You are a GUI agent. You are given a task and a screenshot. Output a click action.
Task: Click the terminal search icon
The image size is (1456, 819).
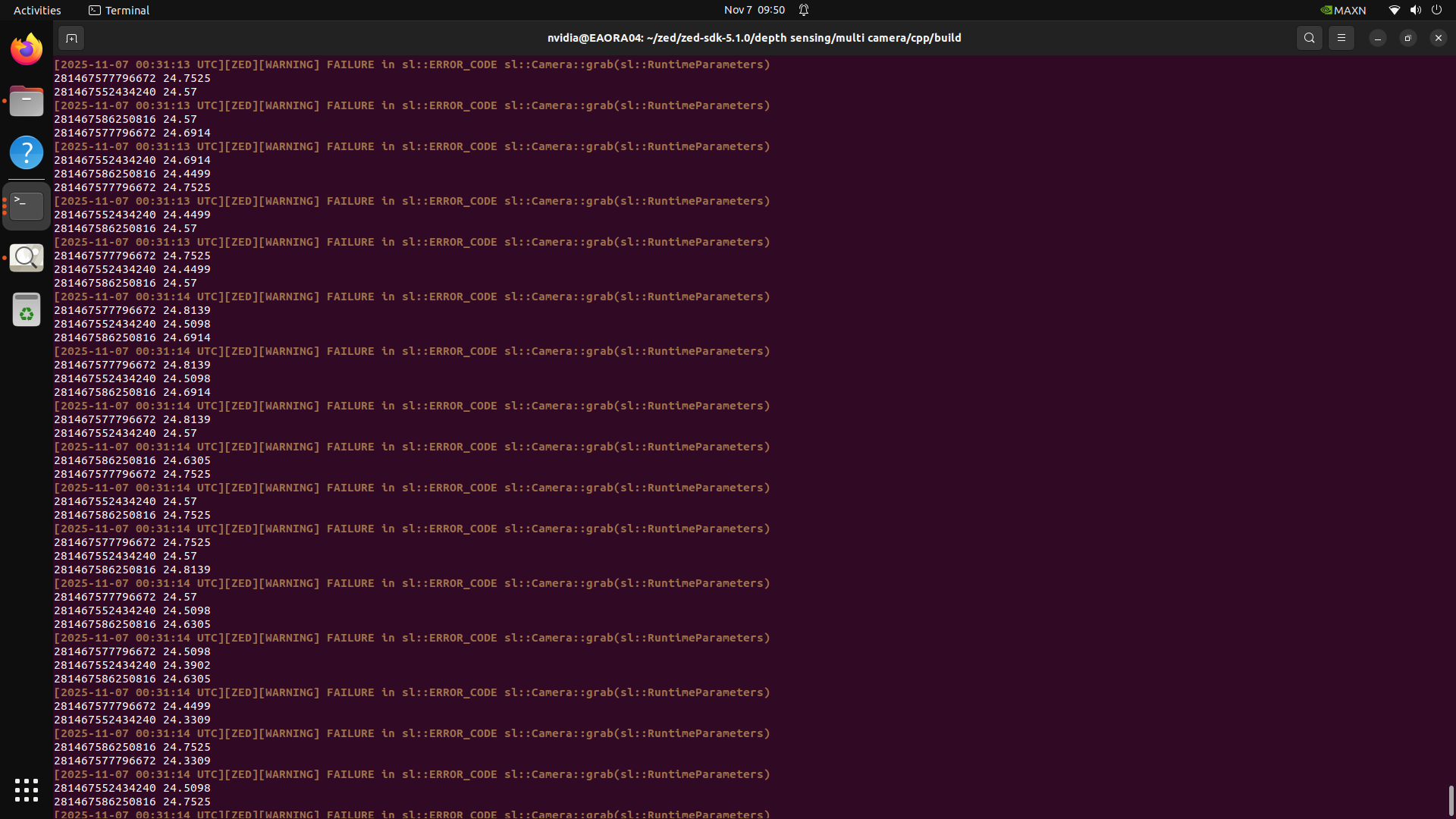(x=1309, y=38)
